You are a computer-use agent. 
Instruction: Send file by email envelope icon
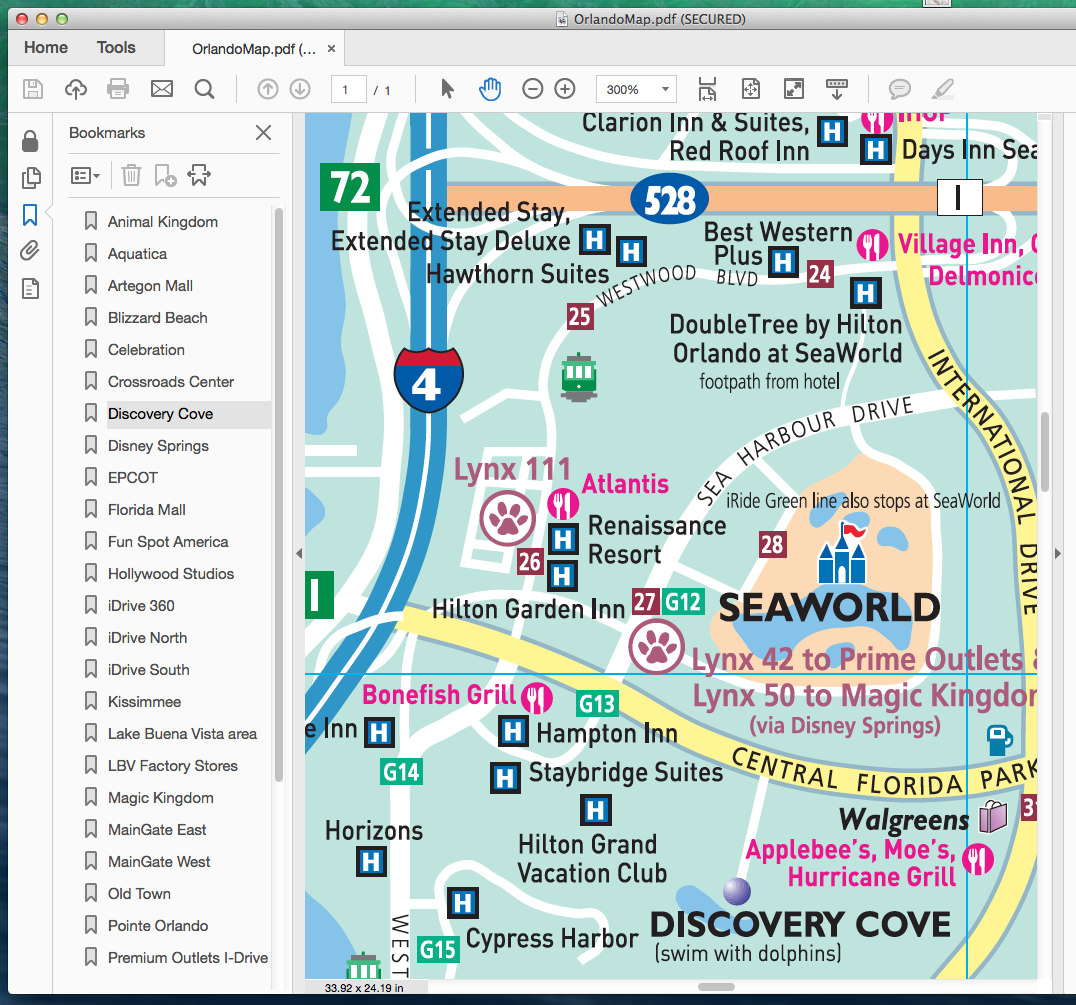click(x=162, y=89)
